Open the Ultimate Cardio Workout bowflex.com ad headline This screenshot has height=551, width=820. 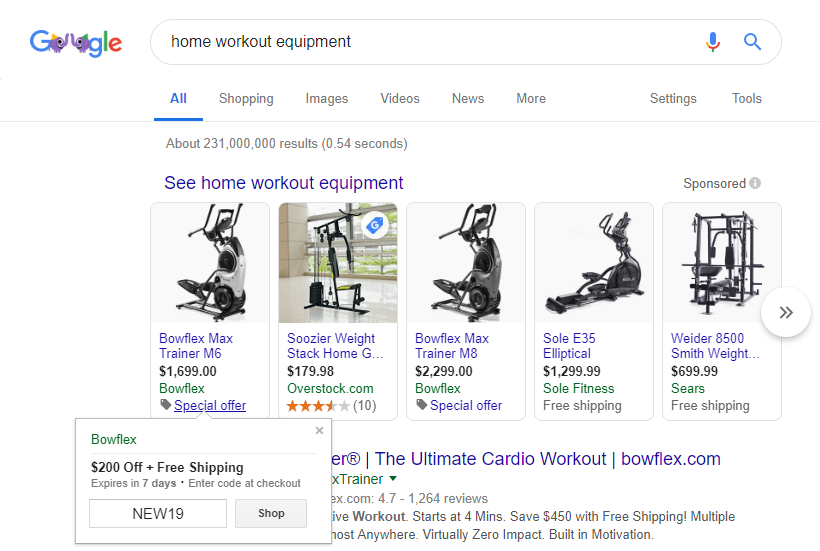click(x=526, y=459)
